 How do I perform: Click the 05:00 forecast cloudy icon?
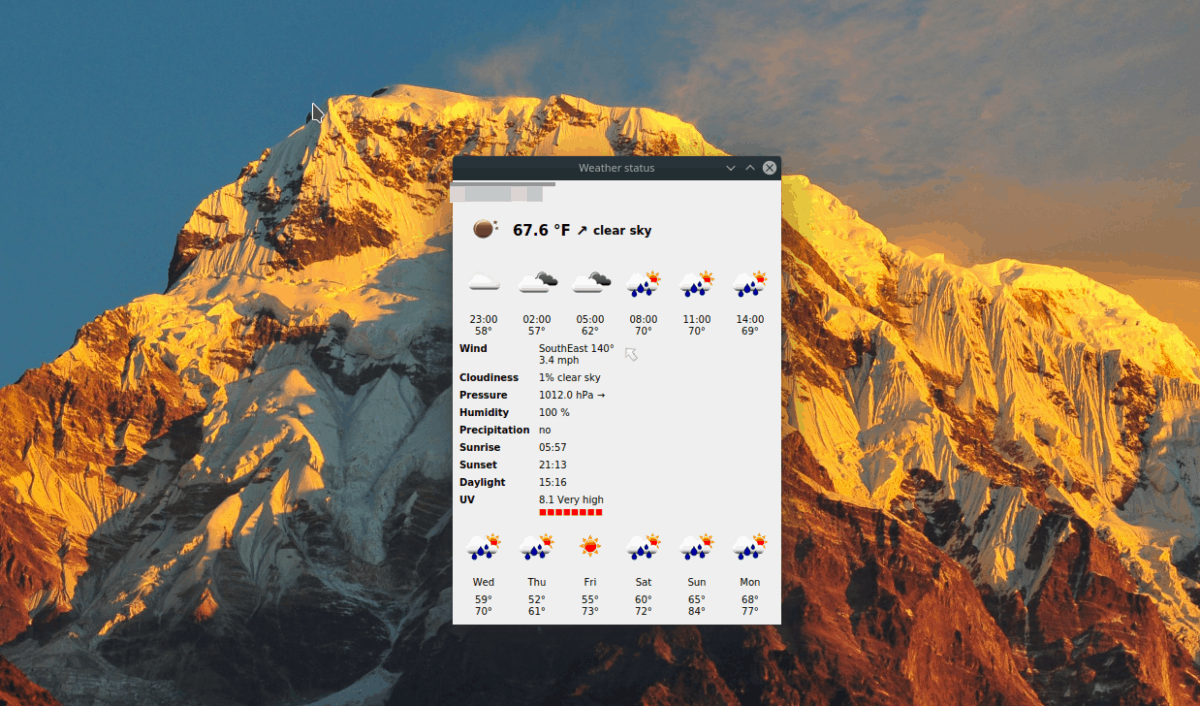591,283
